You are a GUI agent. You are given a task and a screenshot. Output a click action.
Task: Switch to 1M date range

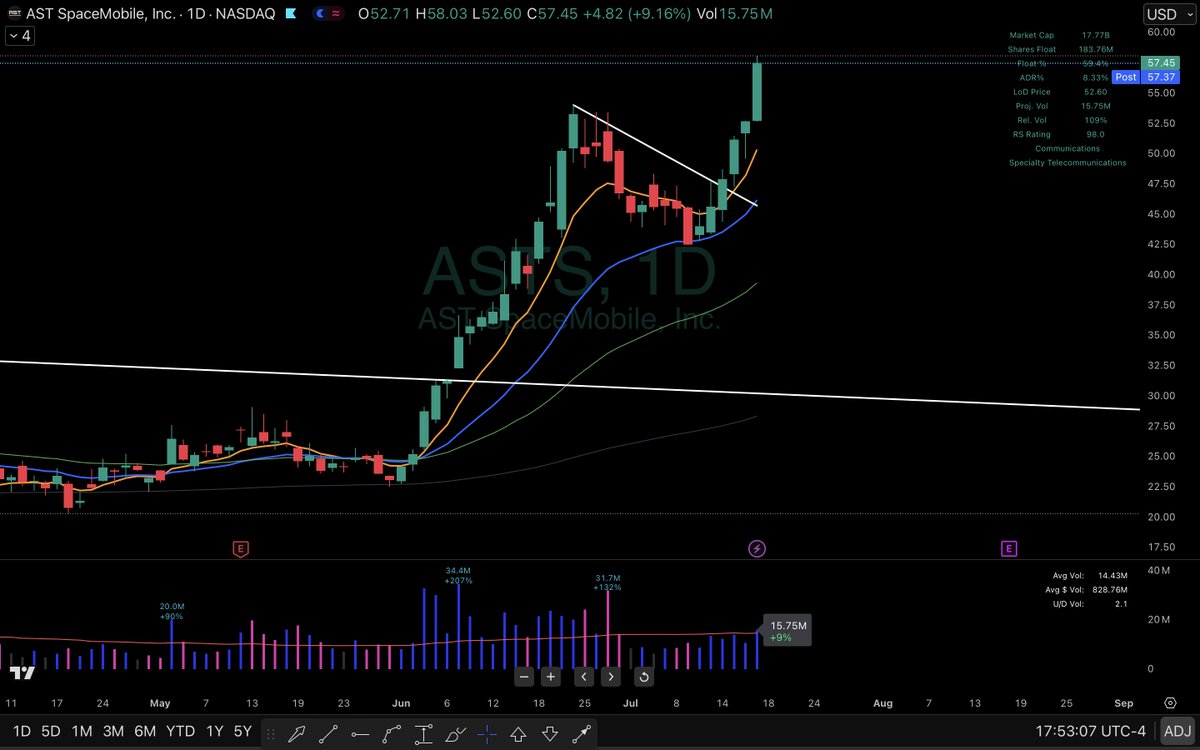point(83,732)
